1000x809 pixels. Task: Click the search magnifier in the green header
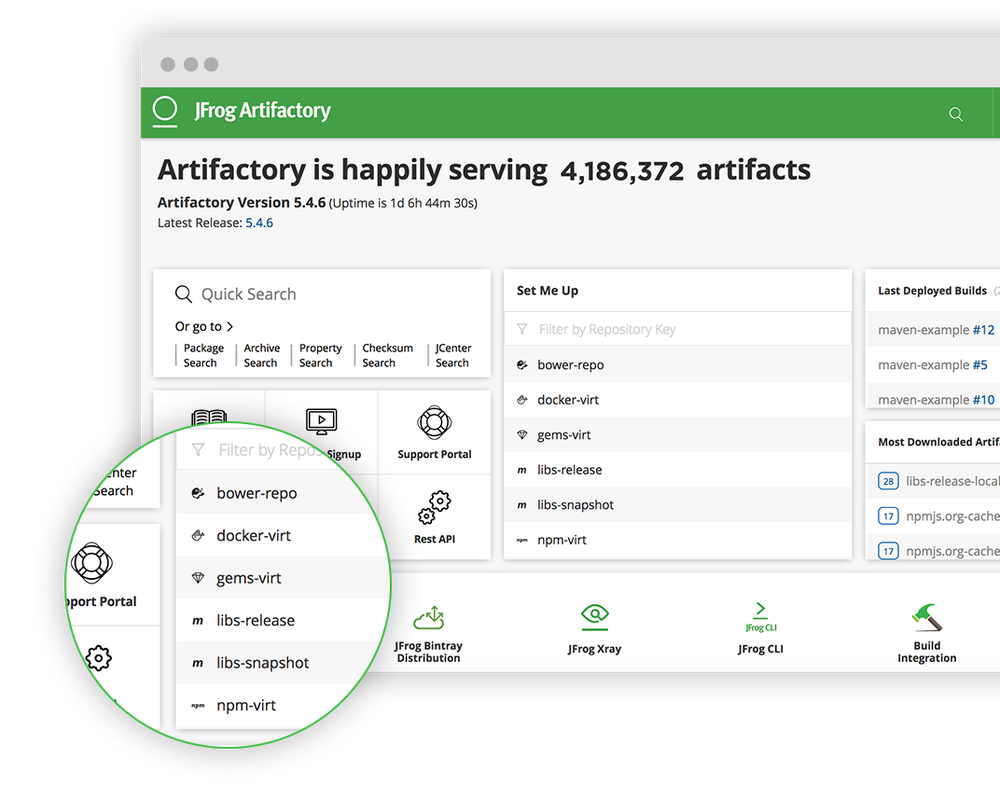pyautogui.click(x=955, y=114)
